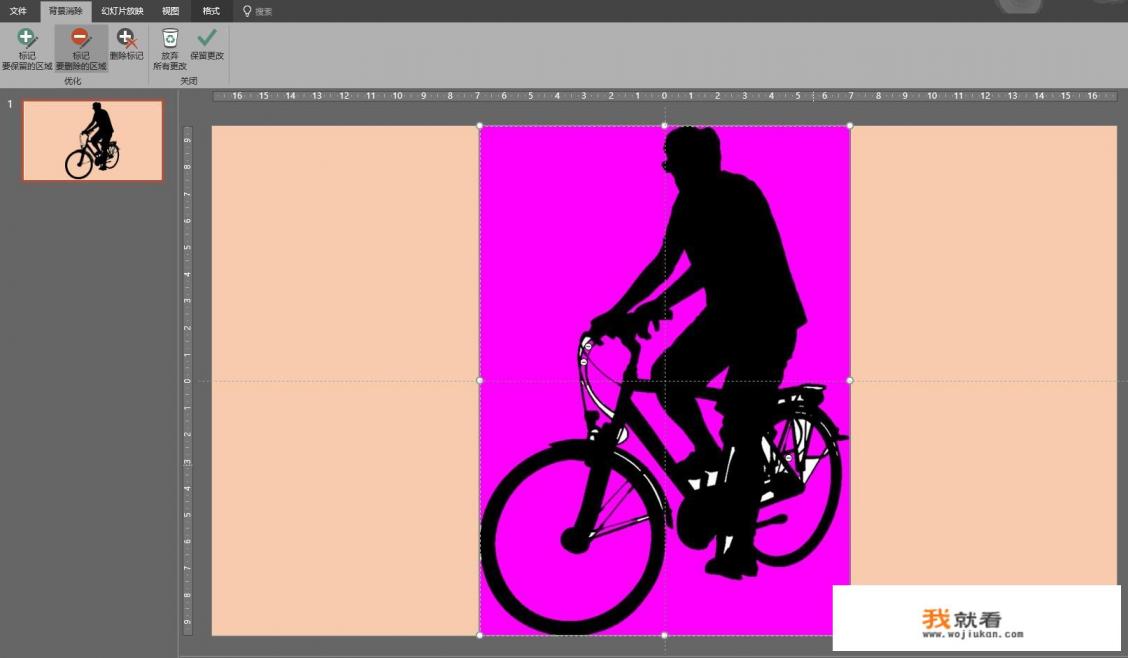1128x658 pixels.
Task: Open the 视图 (View) tab
Action: point(170,11)
